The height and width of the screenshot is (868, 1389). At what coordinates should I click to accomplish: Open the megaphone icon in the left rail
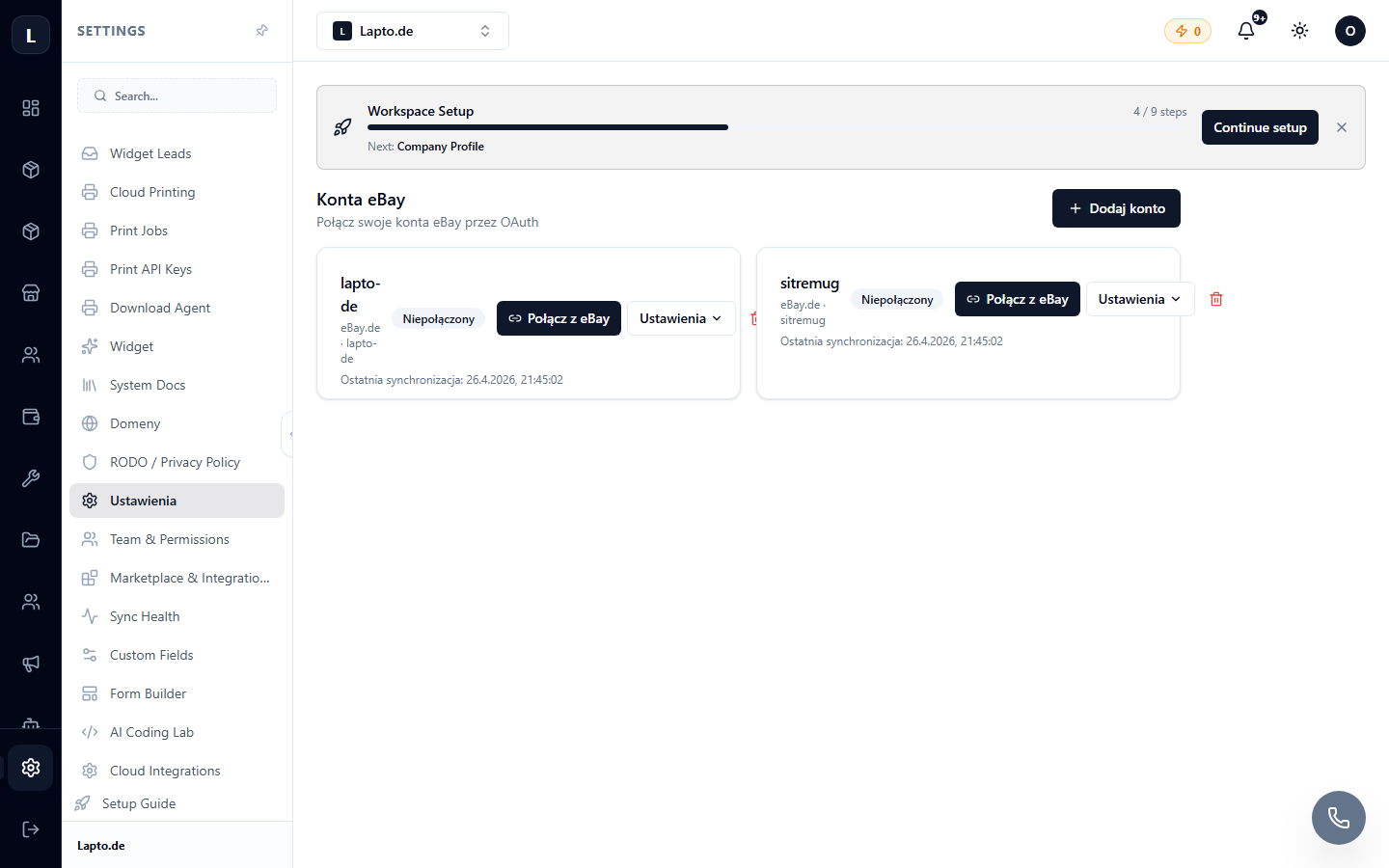click(x=31, y=664)
